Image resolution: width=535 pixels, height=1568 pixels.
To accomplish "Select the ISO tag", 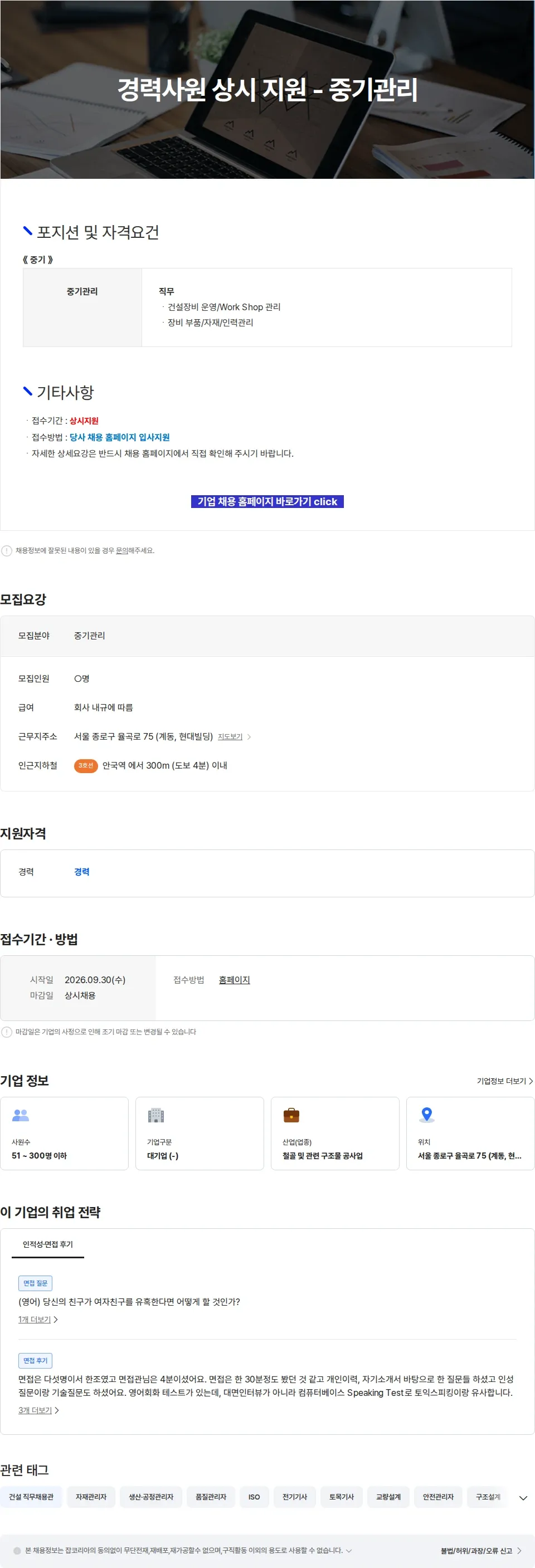I will tap(254, 1496).
